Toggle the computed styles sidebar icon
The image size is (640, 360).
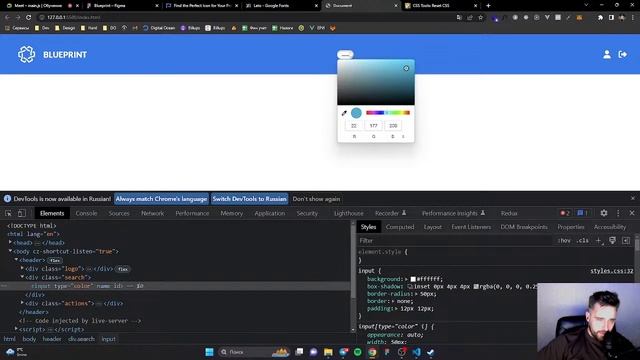[x=626, y=240]
